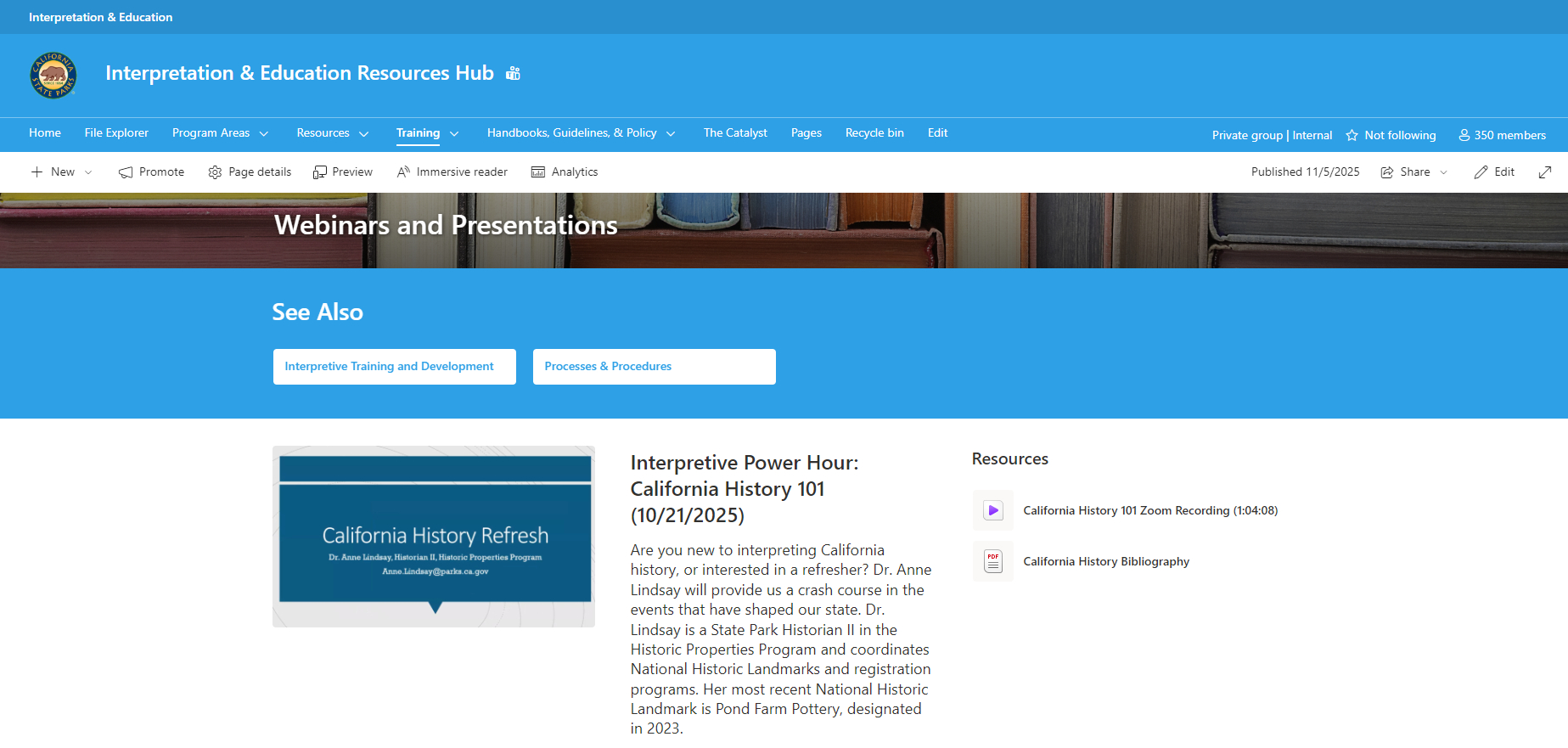Click the California History Refresh thumbnail
This screenshot has height=748, width=1568.
point(434,537)
